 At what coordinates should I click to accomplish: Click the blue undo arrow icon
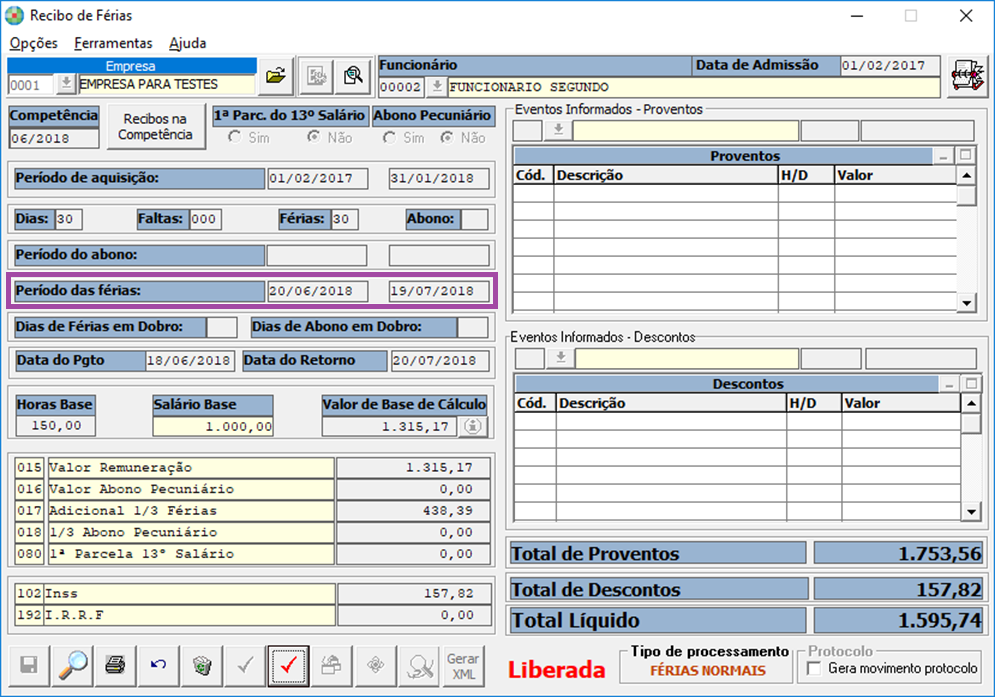coord(159,665)
